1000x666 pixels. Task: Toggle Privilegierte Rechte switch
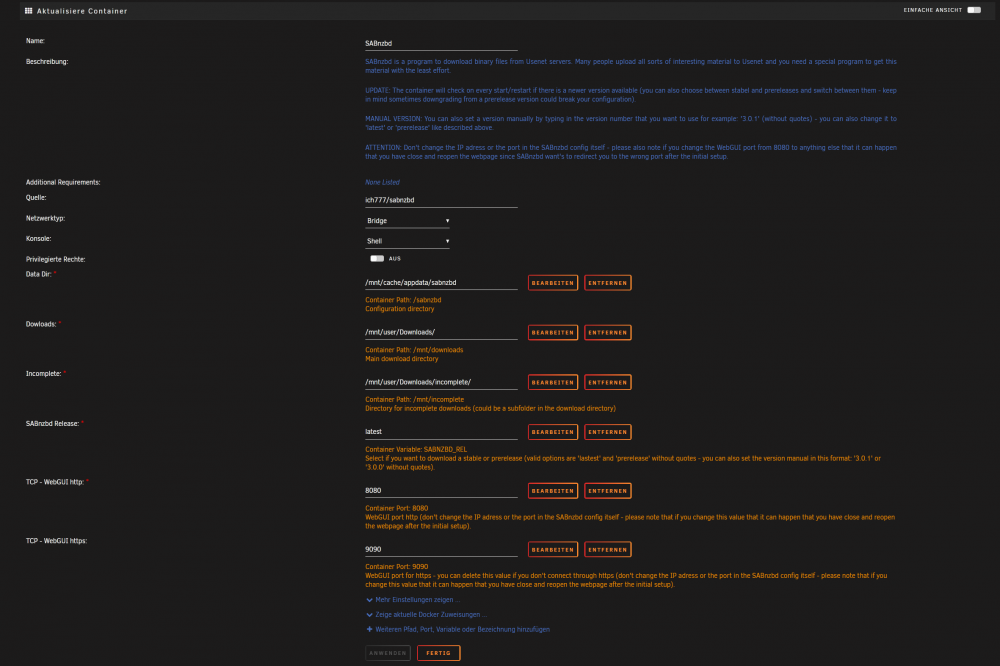pos(377,258)
